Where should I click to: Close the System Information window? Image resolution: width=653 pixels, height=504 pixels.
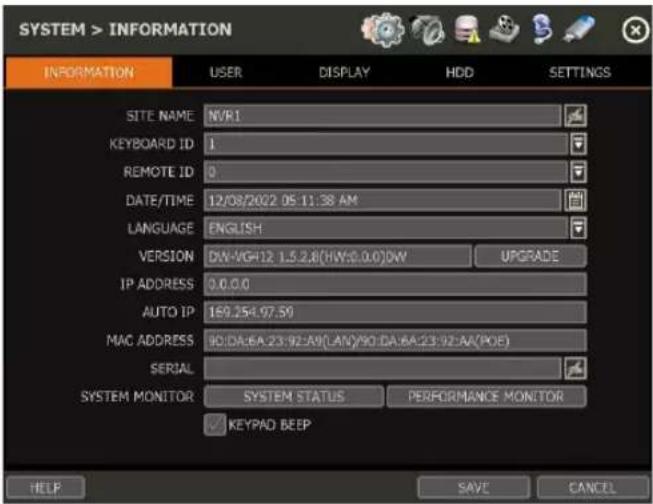click(636, 30)
